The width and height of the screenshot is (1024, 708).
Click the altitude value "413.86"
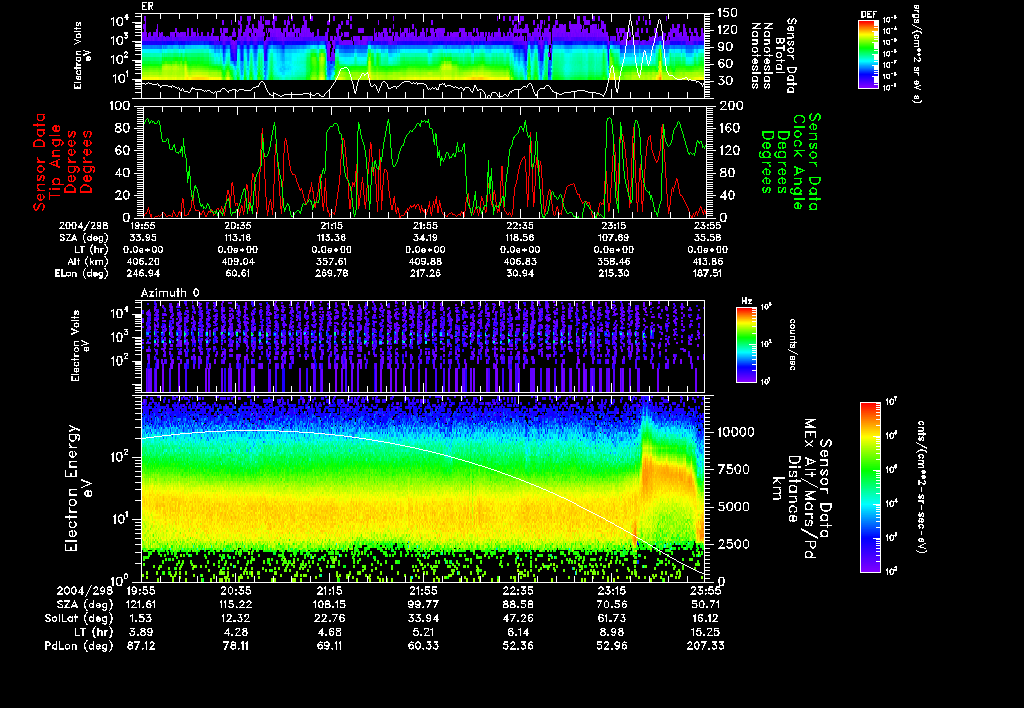(x=708, y=261)
